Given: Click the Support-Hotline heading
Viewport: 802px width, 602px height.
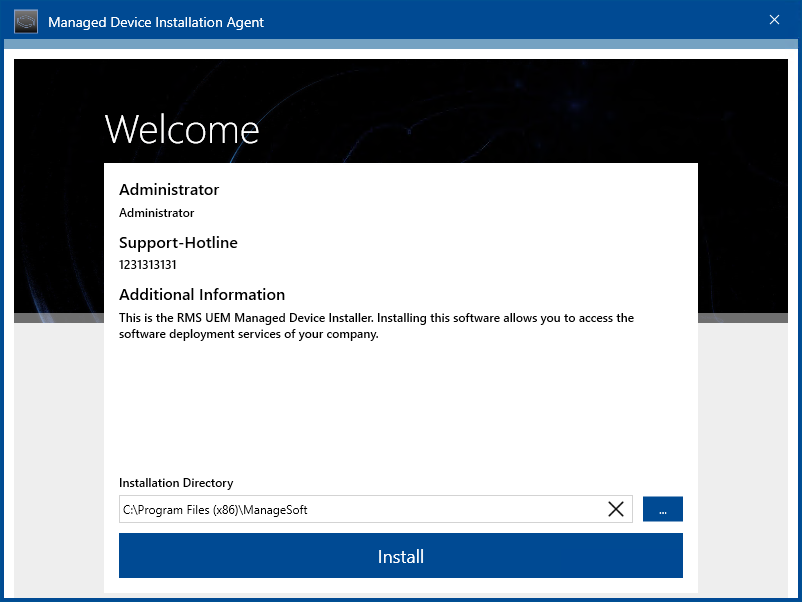Looking at the screenshot, I should pos(178,242).
